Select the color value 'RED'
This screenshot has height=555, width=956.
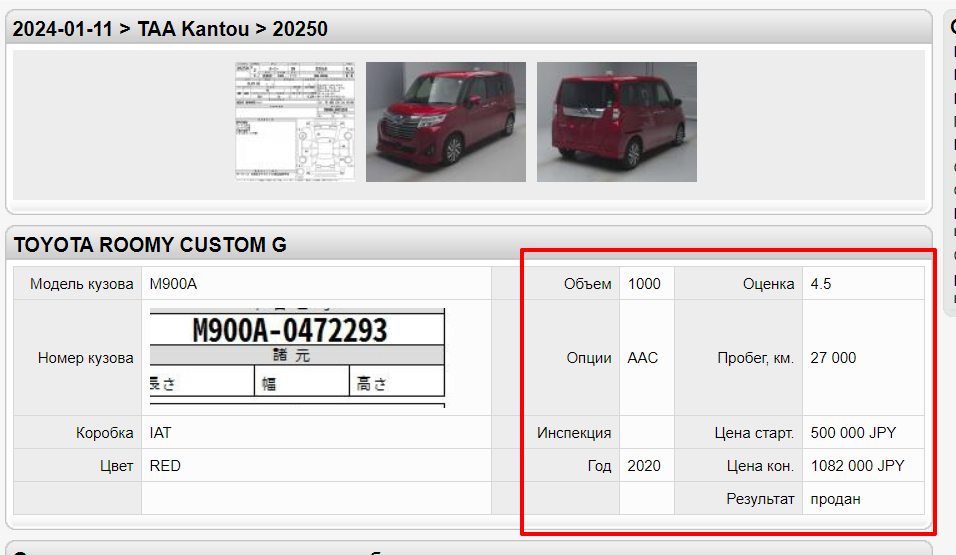[x=165, y=466]
